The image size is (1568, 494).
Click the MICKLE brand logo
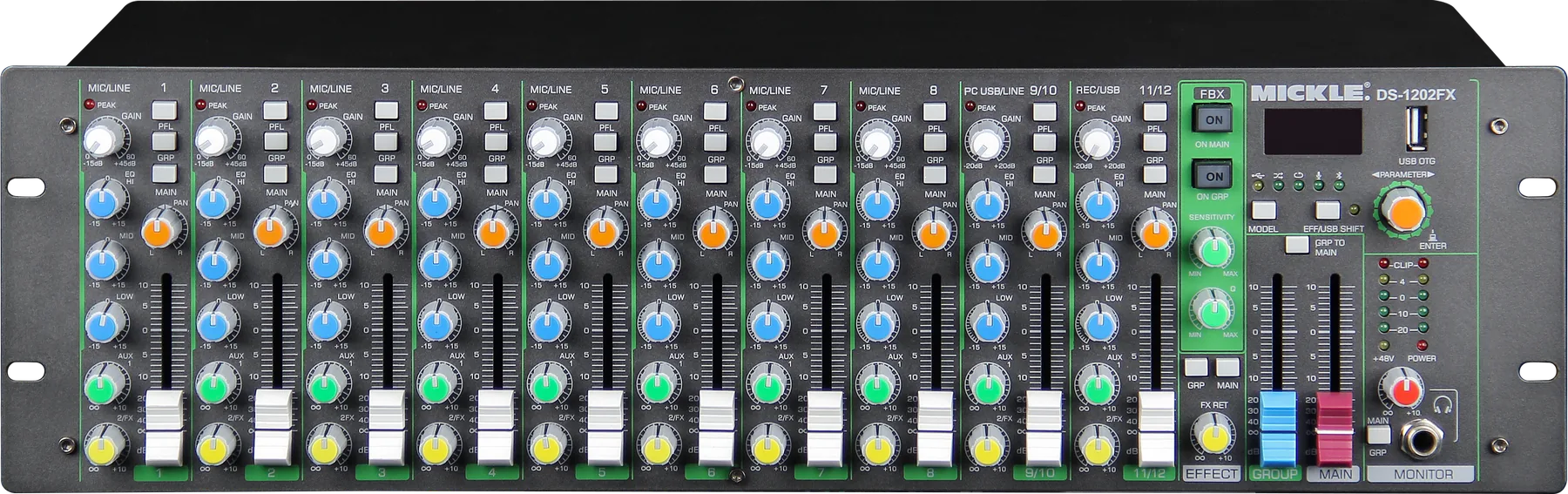(x=1311, y=92)
